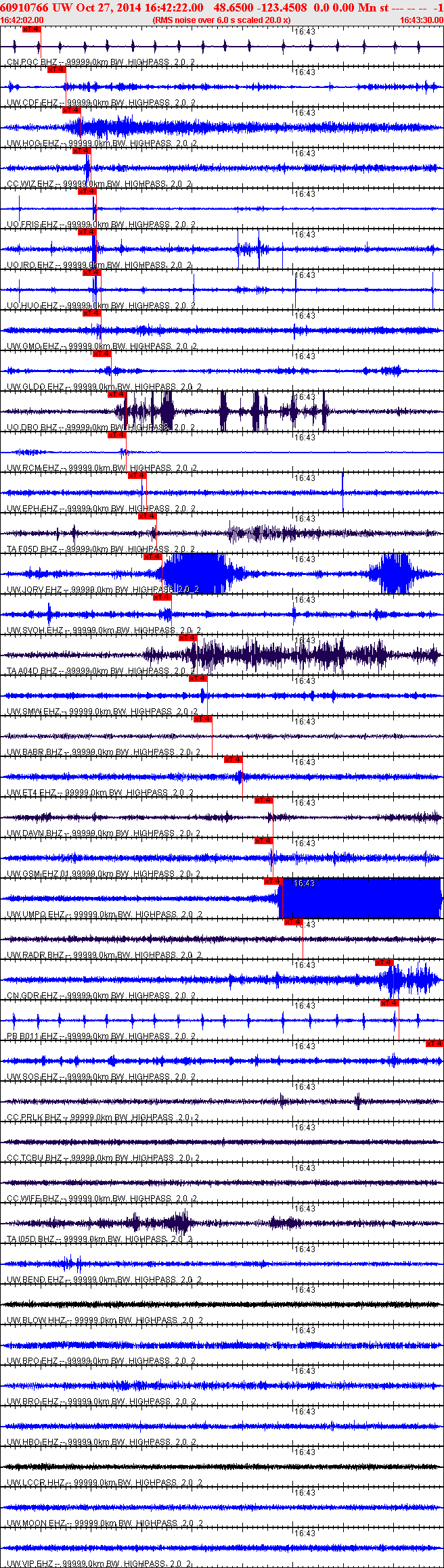Click red pick marker on PB.B011 trace
The width and height of the screenshot is (444, 1568).
coord(390,1003)
